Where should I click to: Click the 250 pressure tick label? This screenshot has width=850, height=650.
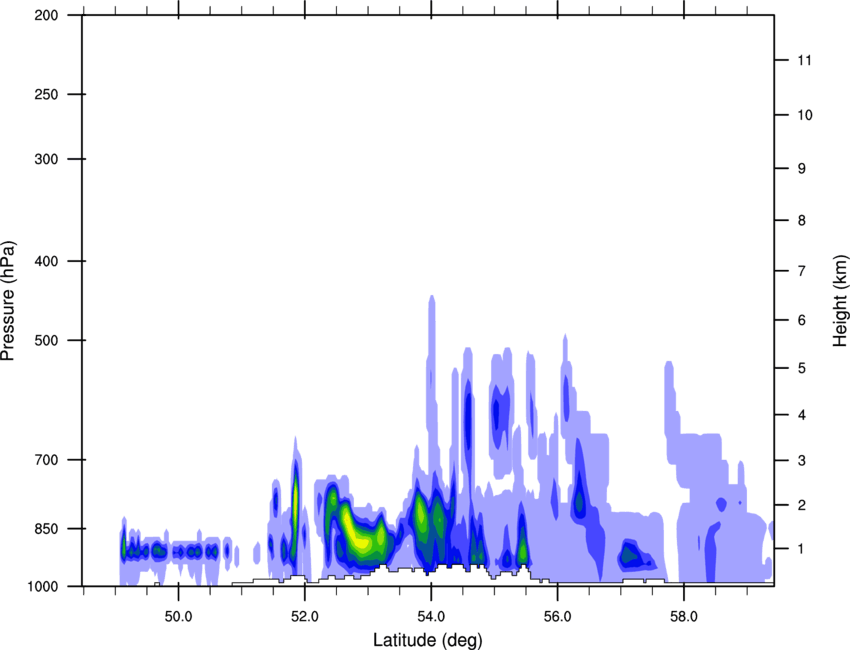pyautogui.click(x=46, y=94)
